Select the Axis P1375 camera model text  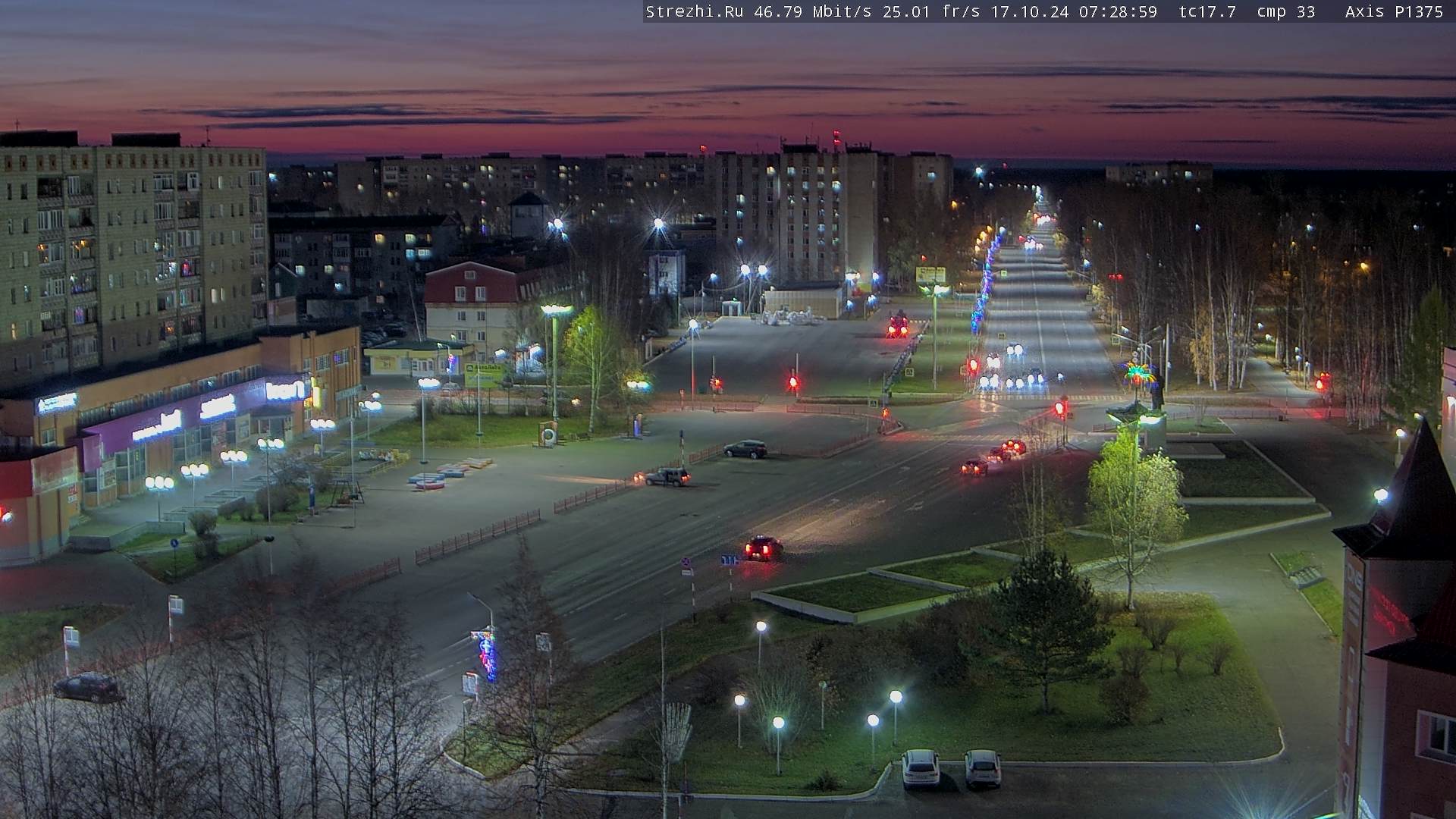(x=1394, y=11)
